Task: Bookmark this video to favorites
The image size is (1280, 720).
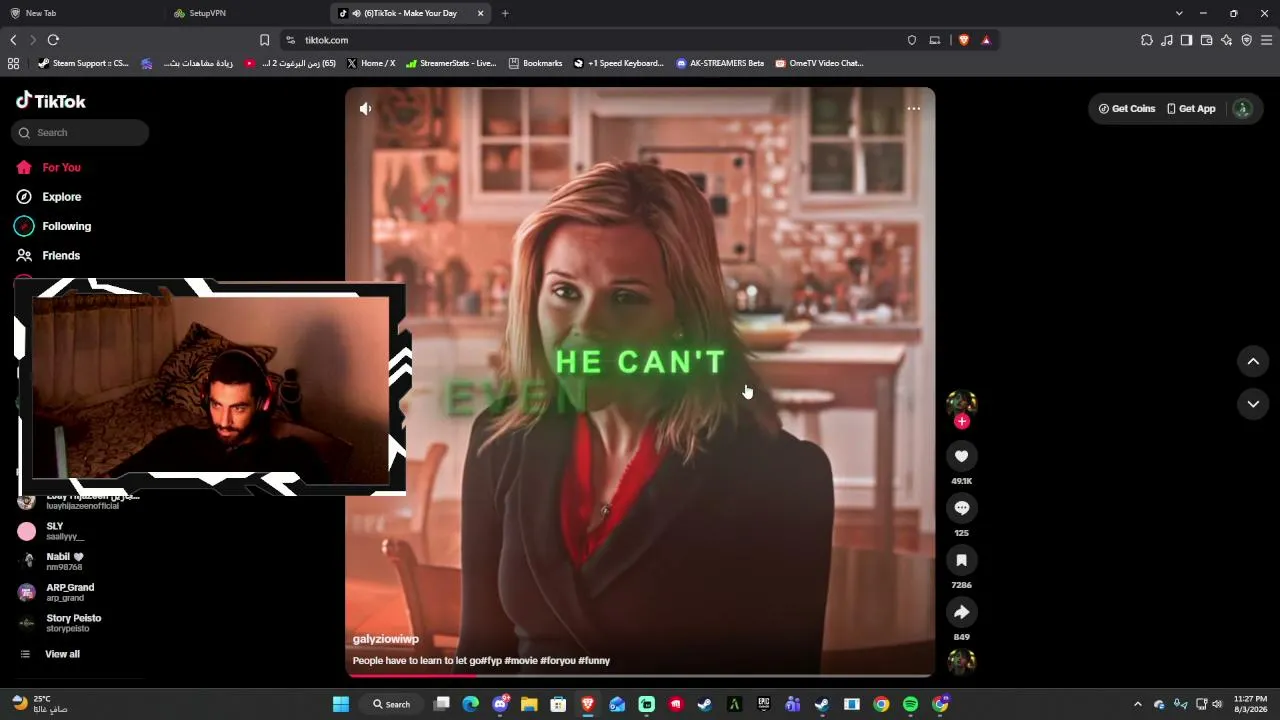Action: tap(961, 560)
